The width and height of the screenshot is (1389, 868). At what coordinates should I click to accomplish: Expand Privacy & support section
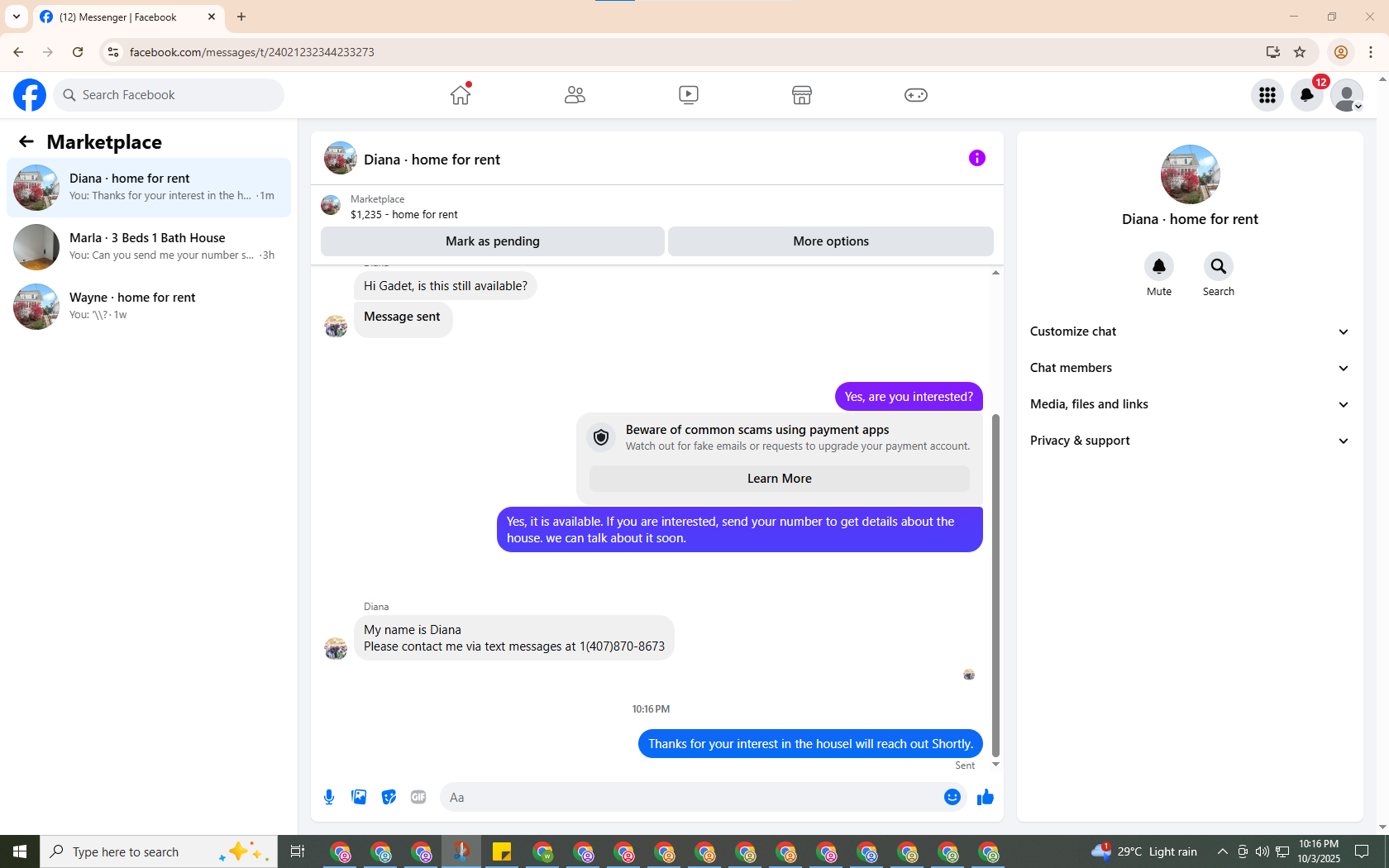pyautogui.click(x=1191, y=441)
